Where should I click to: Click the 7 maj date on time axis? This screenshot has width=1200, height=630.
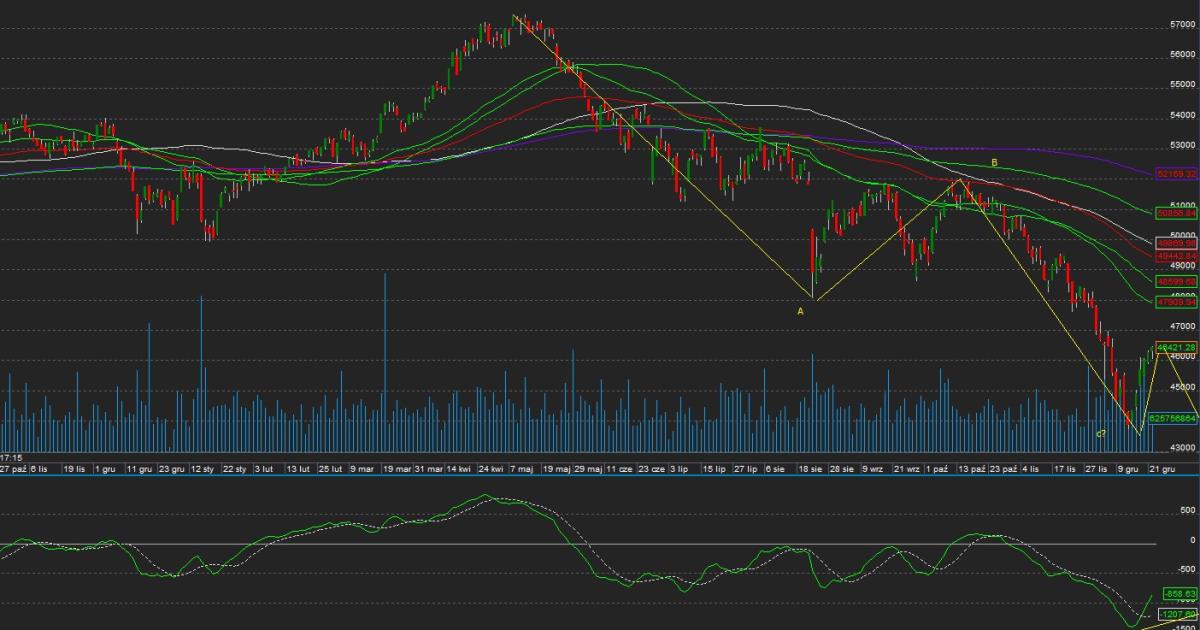(520, 468)
